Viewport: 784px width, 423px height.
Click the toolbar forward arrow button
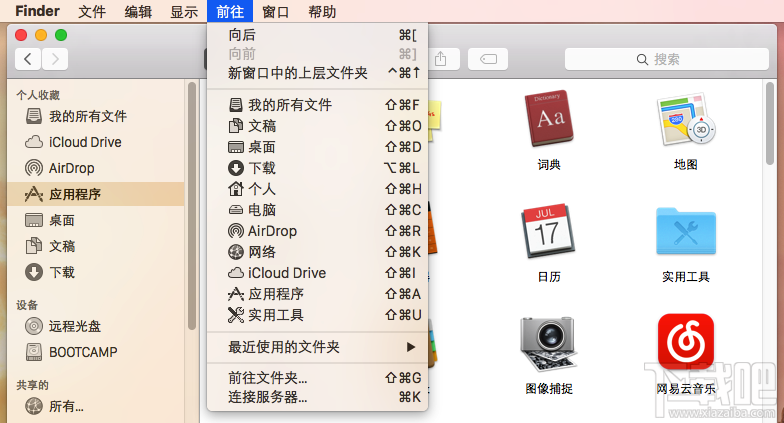tap(55, 59)
